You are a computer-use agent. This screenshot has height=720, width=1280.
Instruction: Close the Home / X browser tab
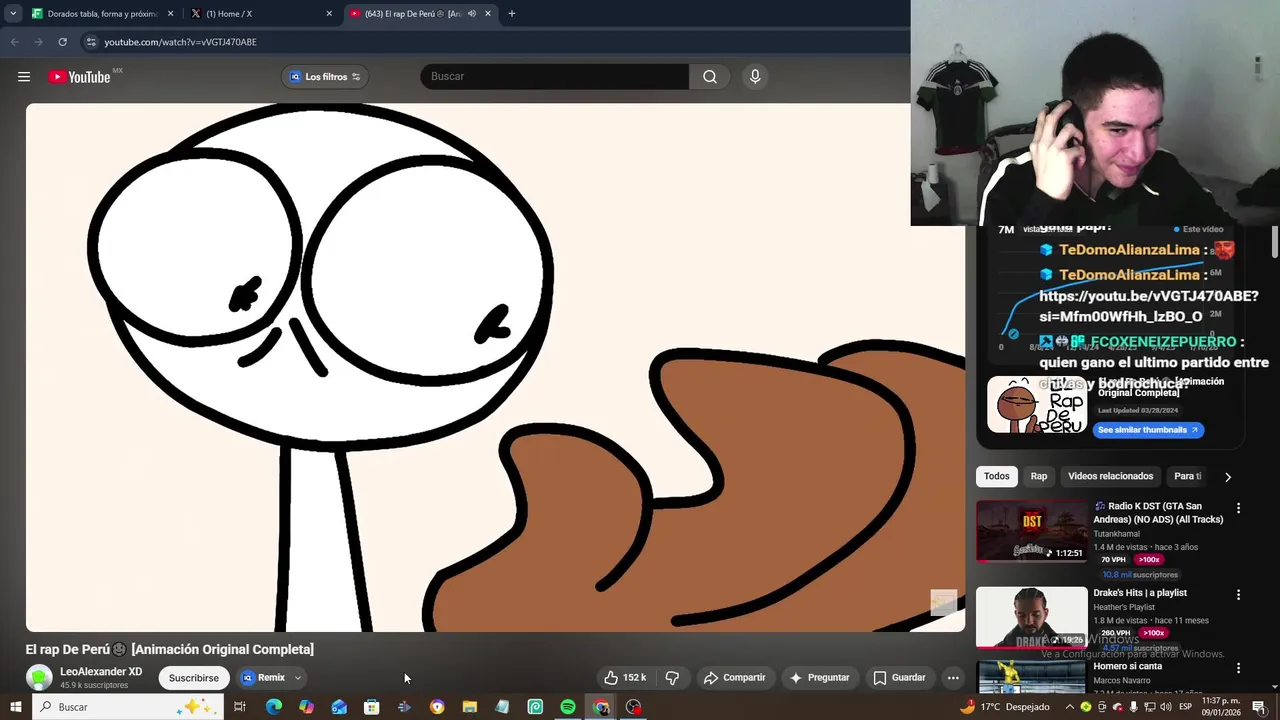tap(329, 14)
